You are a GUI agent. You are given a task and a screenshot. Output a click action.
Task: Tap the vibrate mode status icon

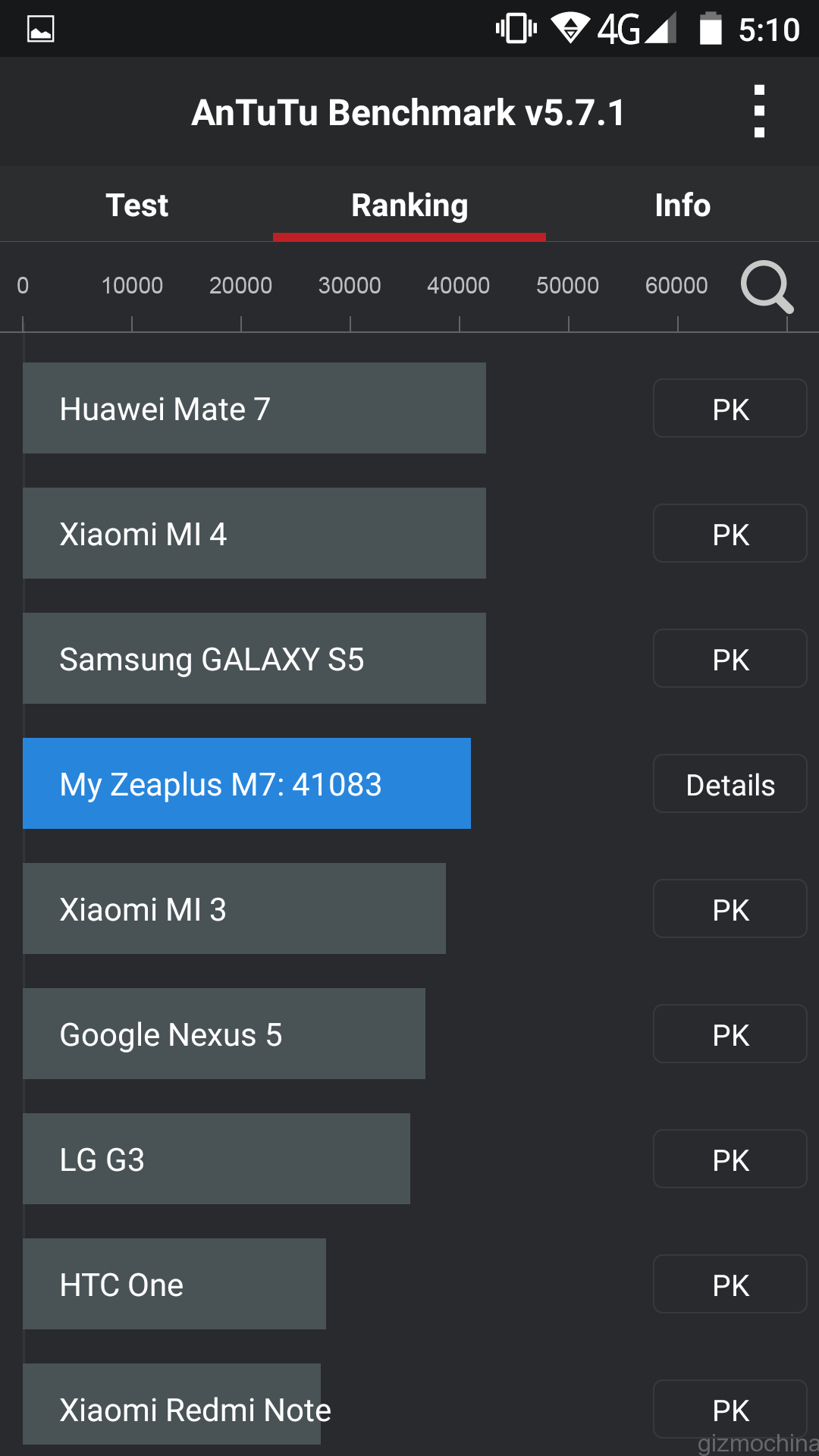(x=516, y=29)
